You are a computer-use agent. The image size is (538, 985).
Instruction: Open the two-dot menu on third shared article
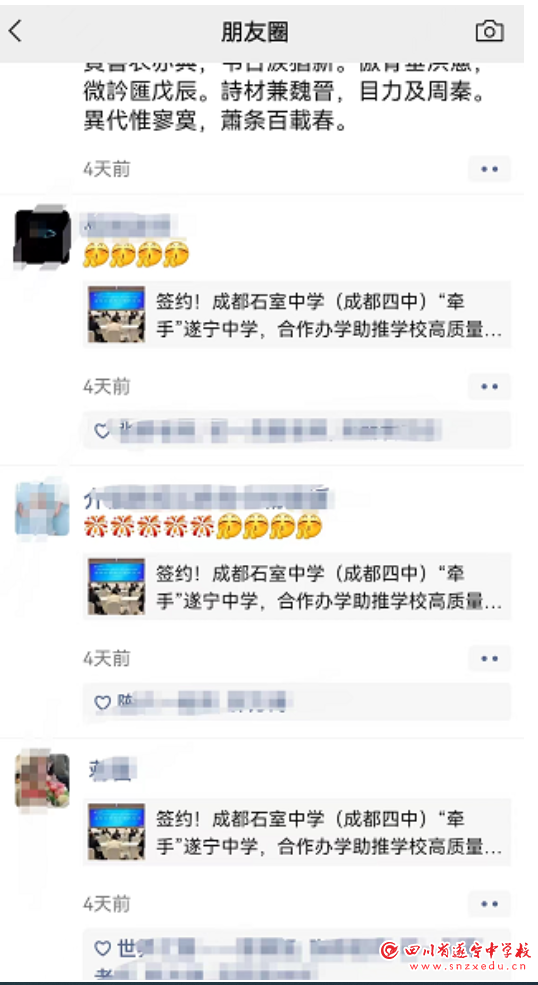coord(490,904)
